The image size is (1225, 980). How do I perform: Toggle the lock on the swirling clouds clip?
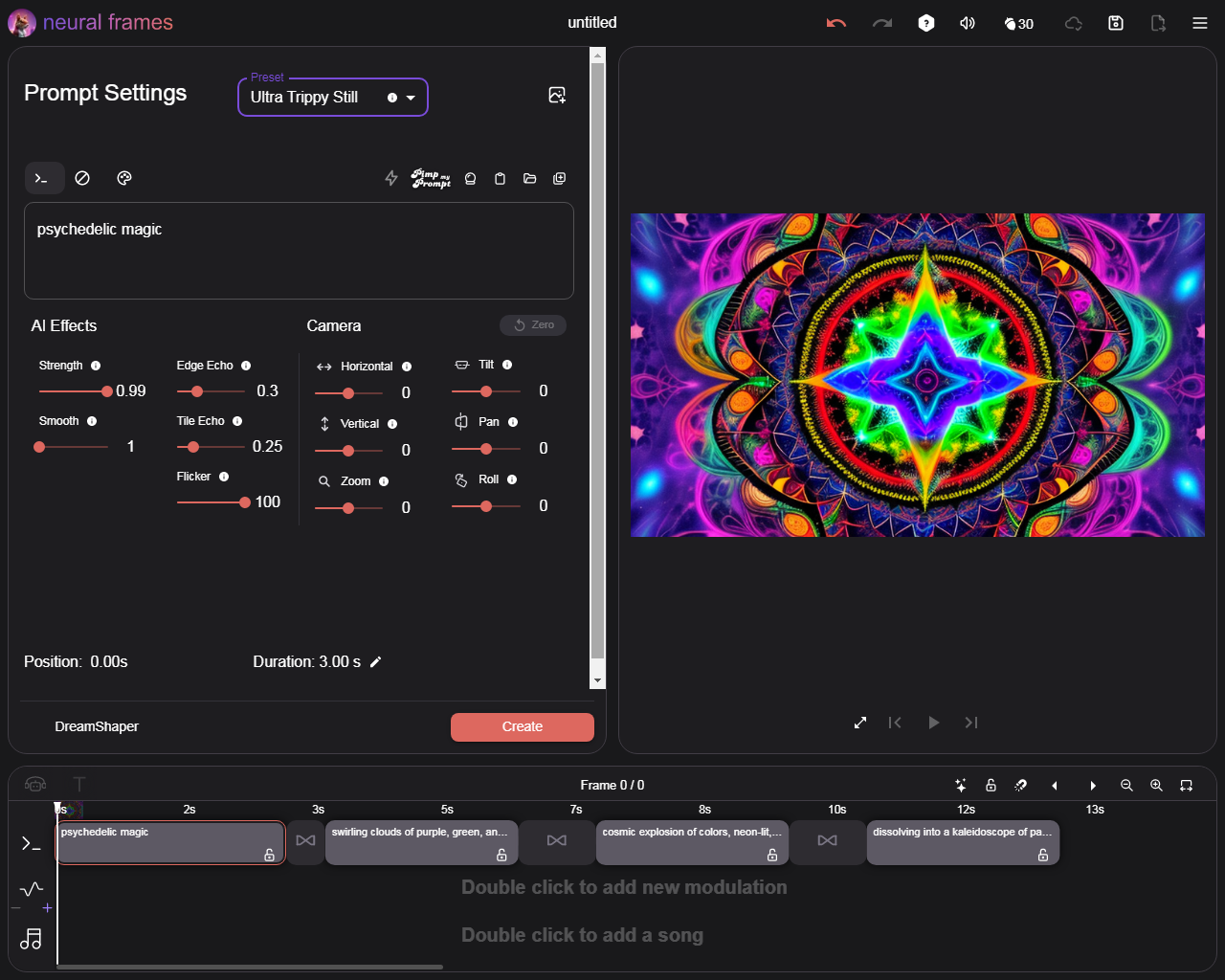501,855
